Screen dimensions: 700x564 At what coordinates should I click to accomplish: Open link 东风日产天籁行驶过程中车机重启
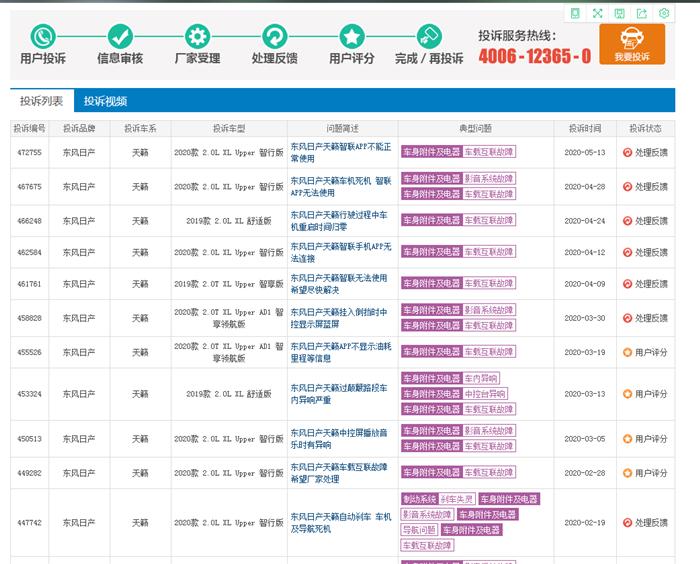[339, 221]
